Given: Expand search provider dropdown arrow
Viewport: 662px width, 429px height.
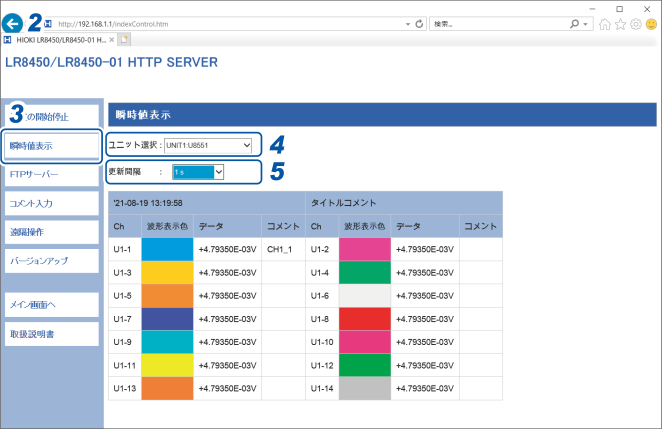Looking at the screenshot, I should point(586,24).
